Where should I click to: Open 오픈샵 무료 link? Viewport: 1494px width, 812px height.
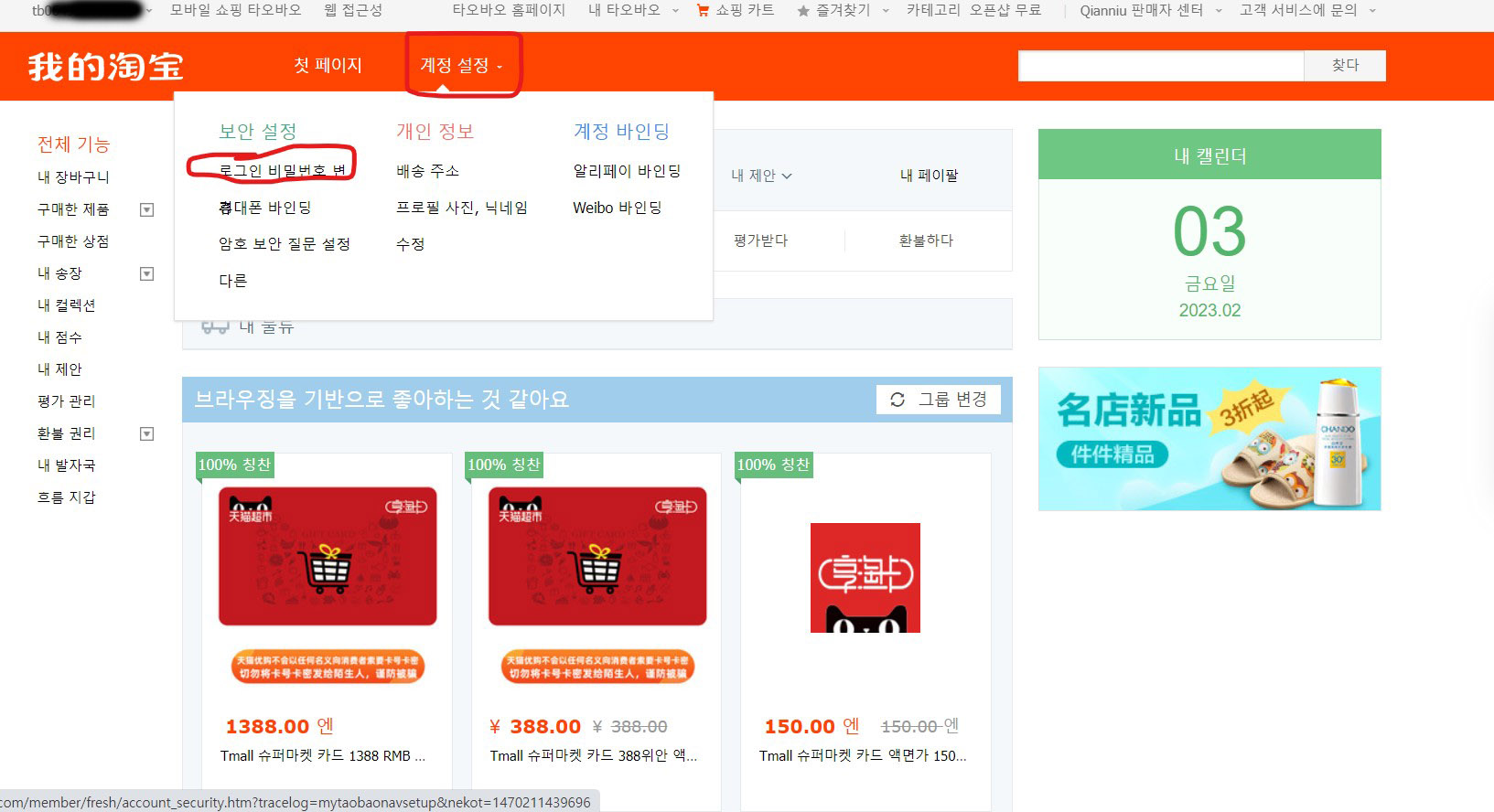1005,11
